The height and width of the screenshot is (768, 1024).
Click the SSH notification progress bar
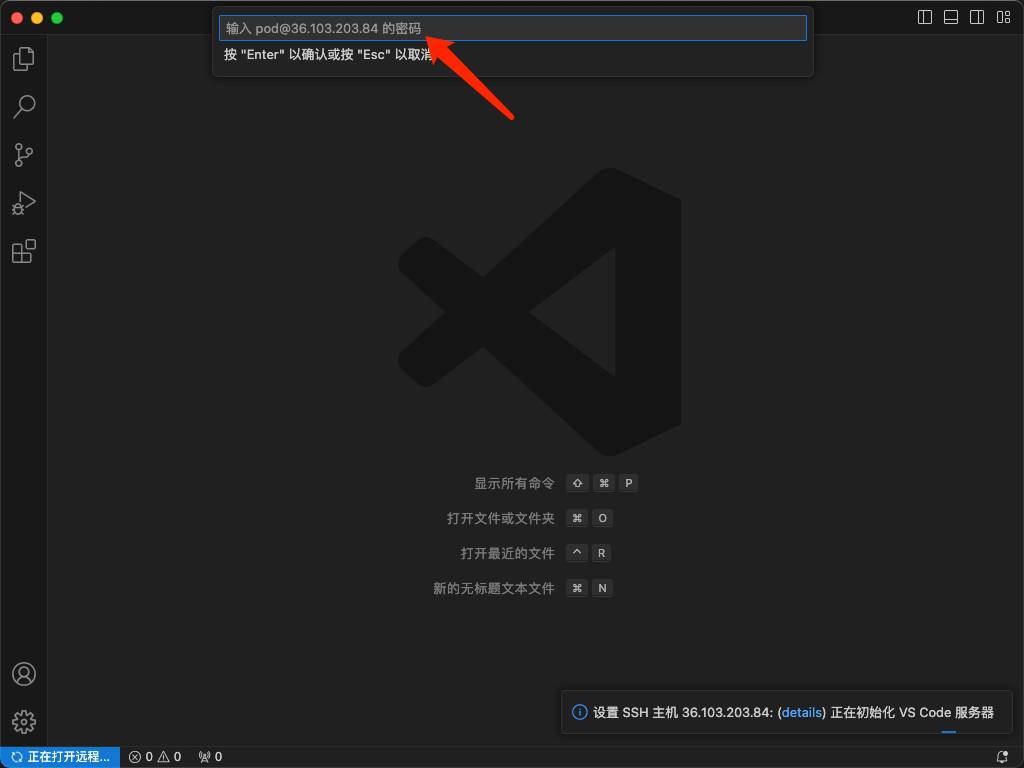coord(949,732)
